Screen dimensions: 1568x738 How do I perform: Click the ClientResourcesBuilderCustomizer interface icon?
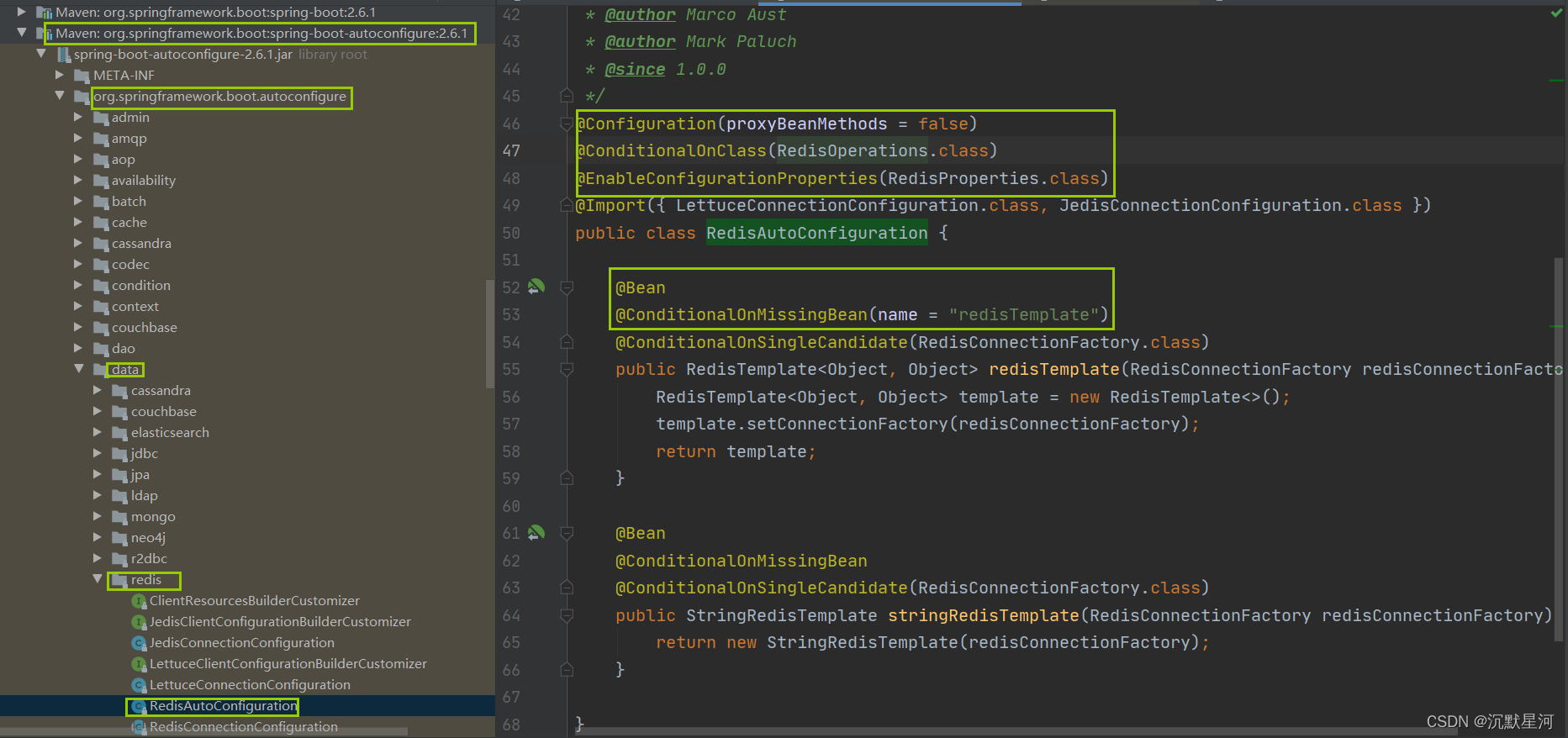click(140, 601)
